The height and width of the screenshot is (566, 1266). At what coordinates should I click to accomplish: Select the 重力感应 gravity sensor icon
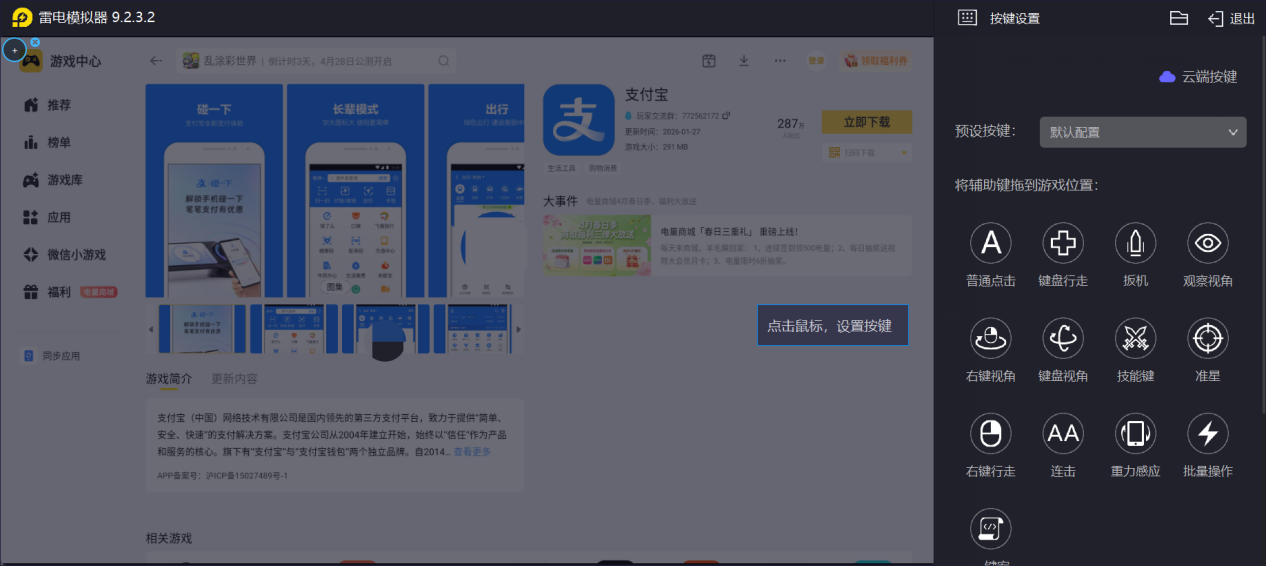1136,433
